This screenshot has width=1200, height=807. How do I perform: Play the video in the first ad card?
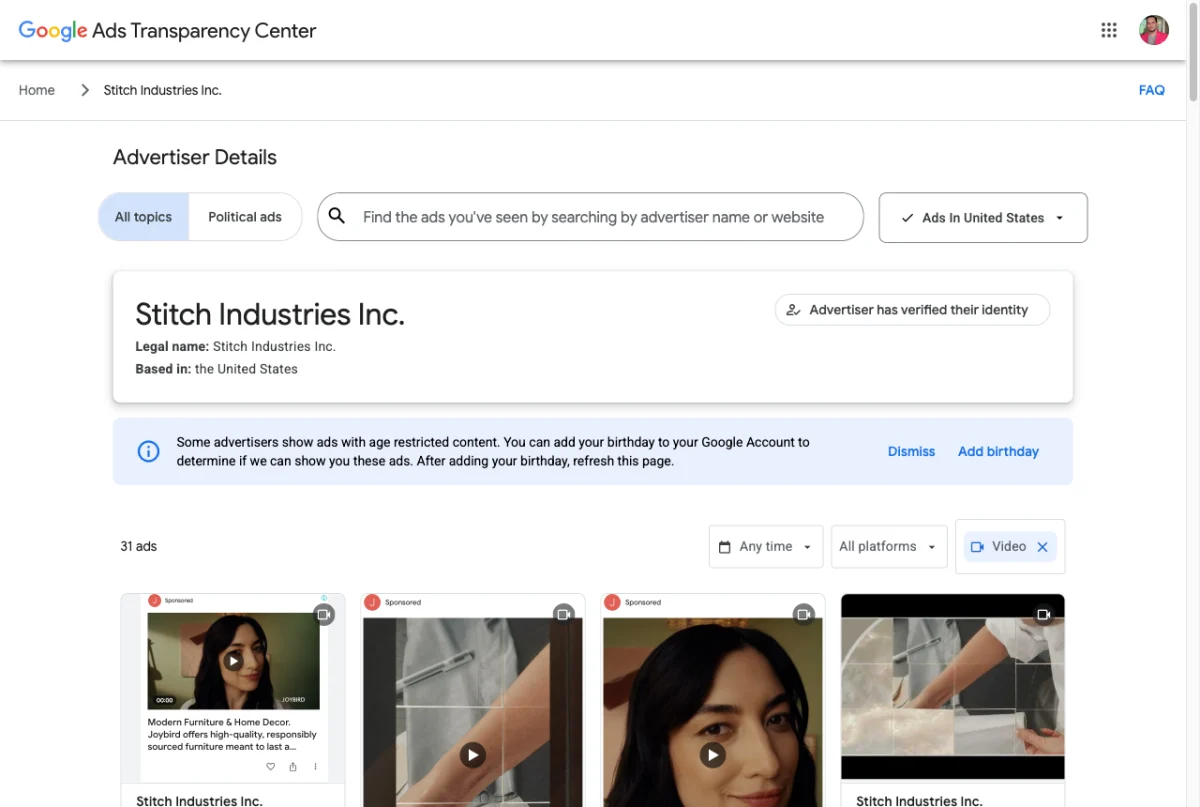tap(233, 661)
